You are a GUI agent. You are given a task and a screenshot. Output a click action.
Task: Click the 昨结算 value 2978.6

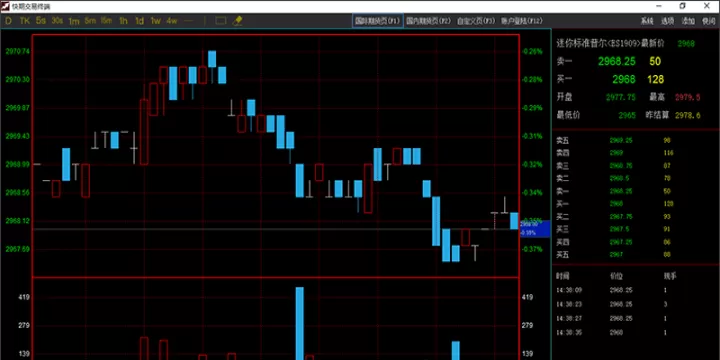[x=687, y=115]
